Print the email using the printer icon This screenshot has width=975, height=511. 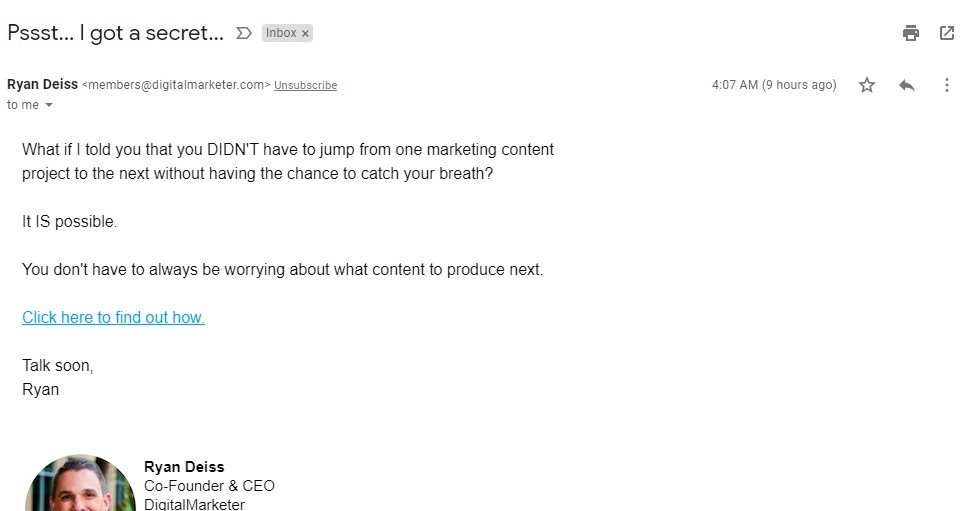pos(910,33)
